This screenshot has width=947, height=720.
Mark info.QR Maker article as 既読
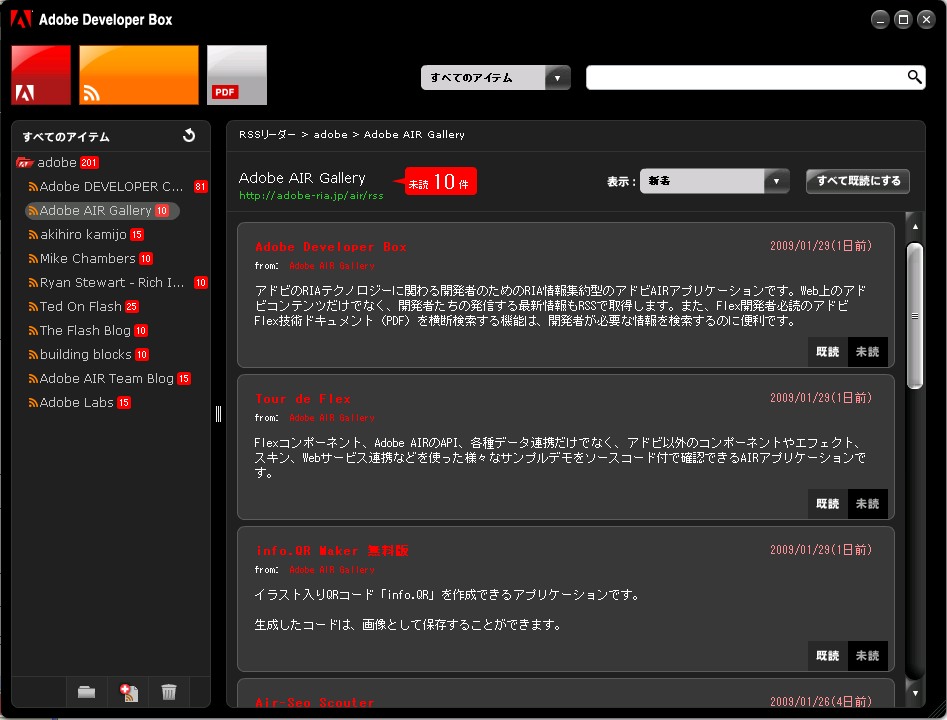[827, 656]
